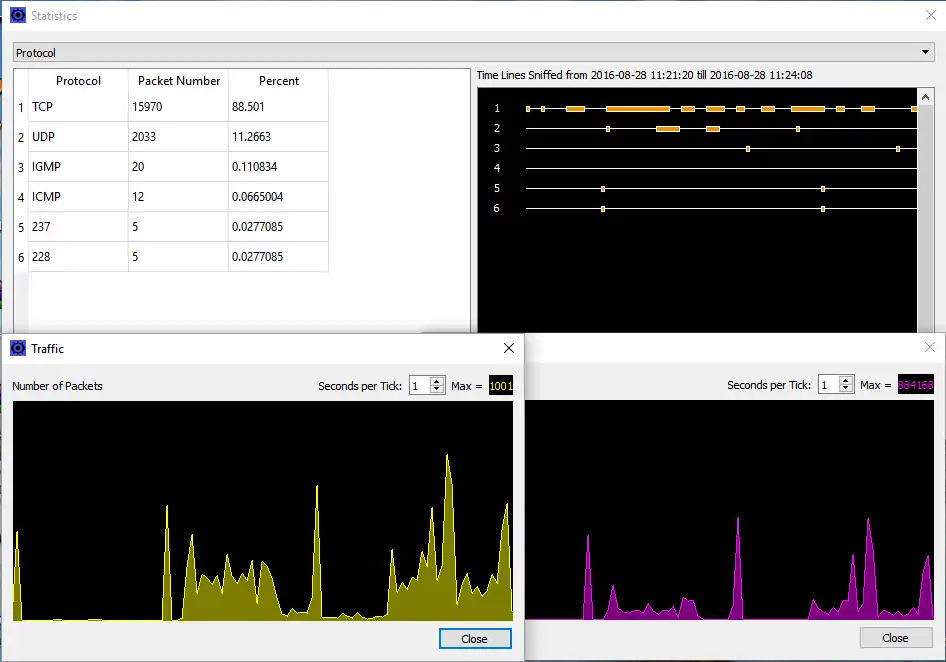Select the TCP row in the protocol table
Viewport: 946px width, 662px height.
(77, 106)
